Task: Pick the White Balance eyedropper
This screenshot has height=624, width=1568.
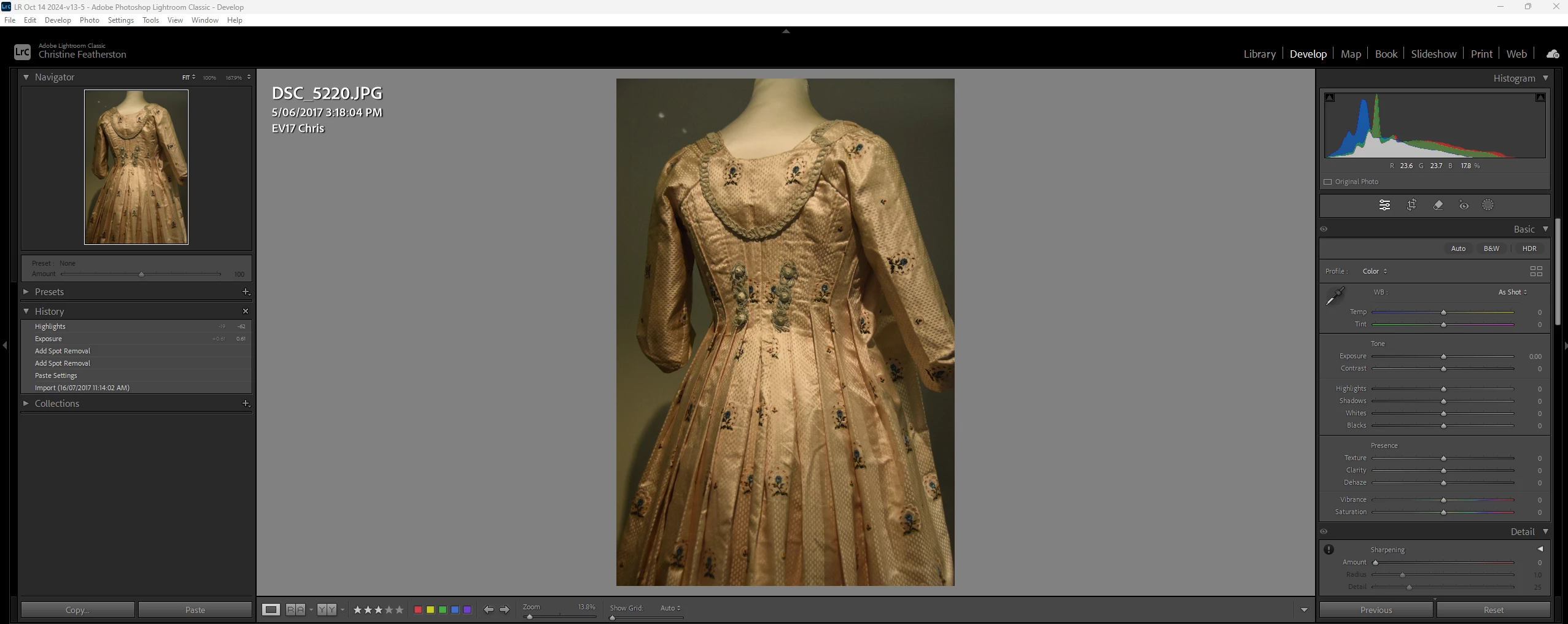Action: point(1335,296)
